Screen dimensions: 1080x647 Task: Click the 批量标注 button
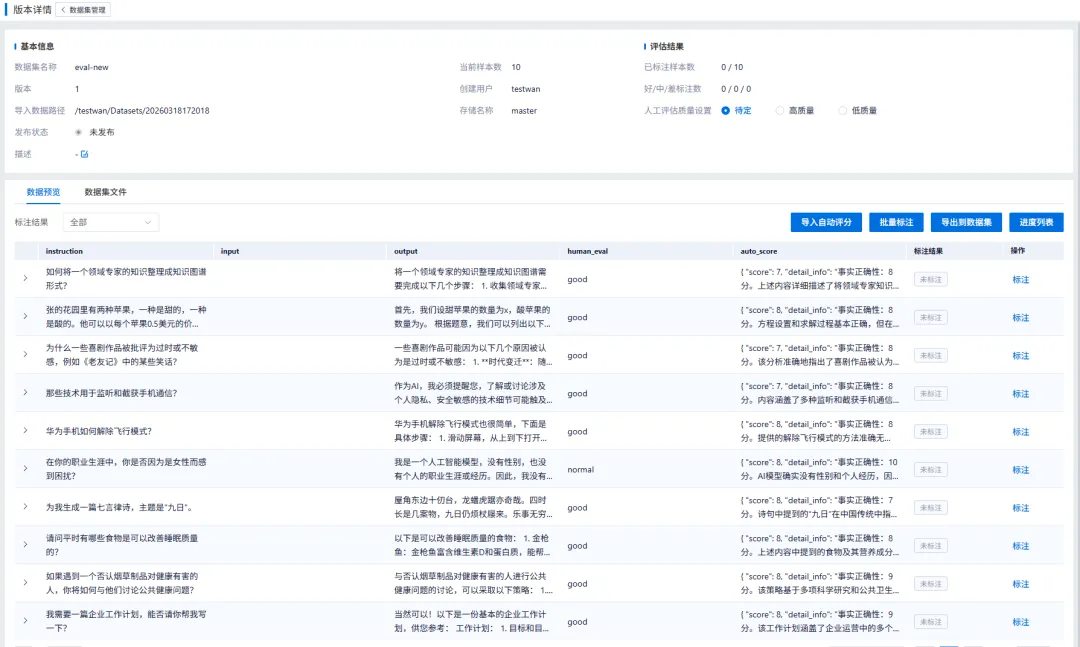[x=896, y=222]
